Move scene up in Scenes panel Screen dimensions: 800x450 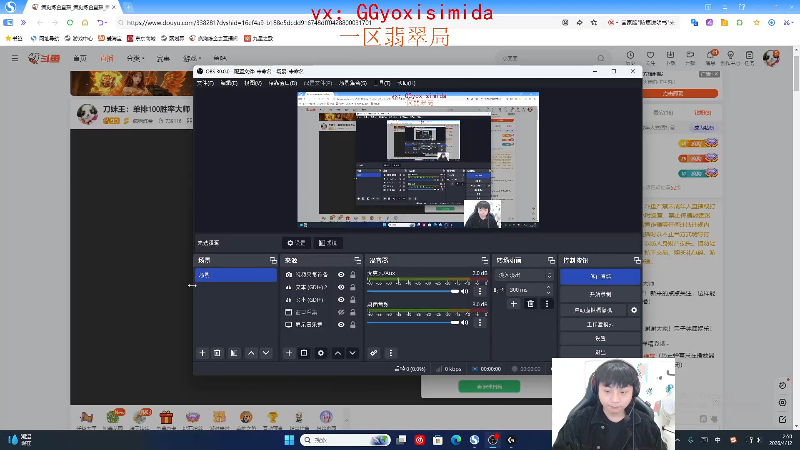tap(251, 353)
